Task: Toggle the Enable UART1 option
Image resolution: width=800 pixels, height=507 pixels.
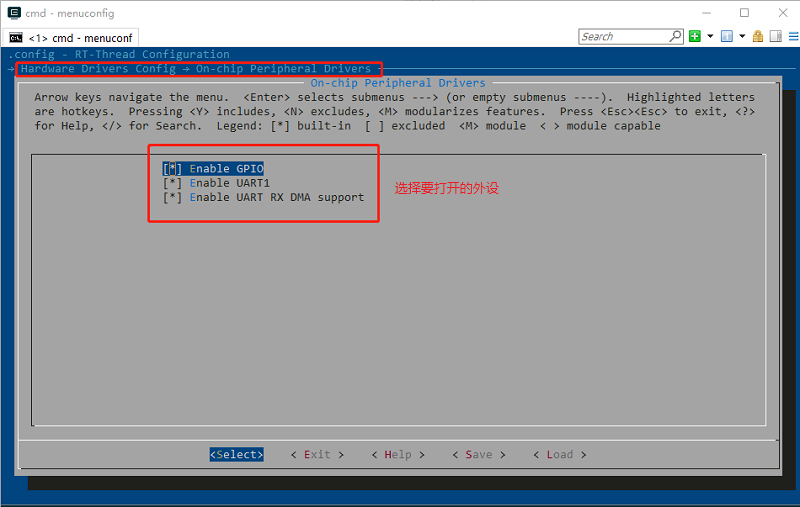Action: pyautogui.click(x=170, y=183)
